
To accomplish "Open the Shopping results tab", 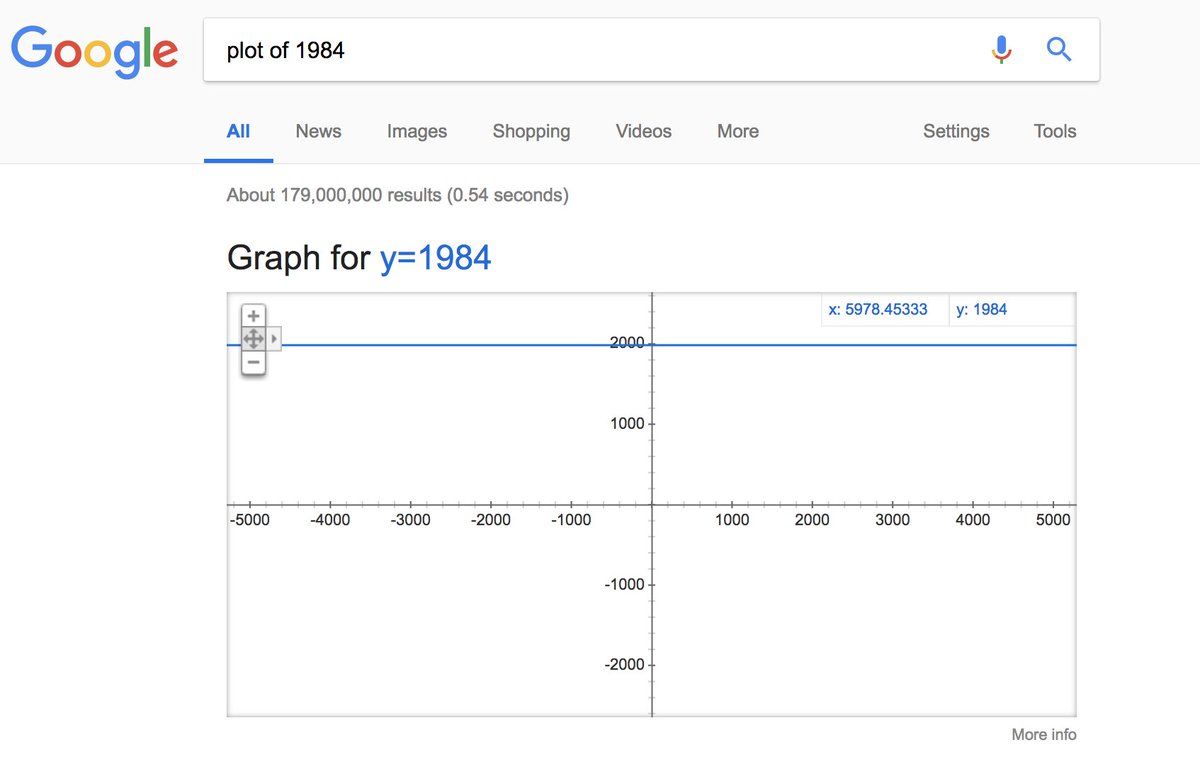I will click(531, 131).
